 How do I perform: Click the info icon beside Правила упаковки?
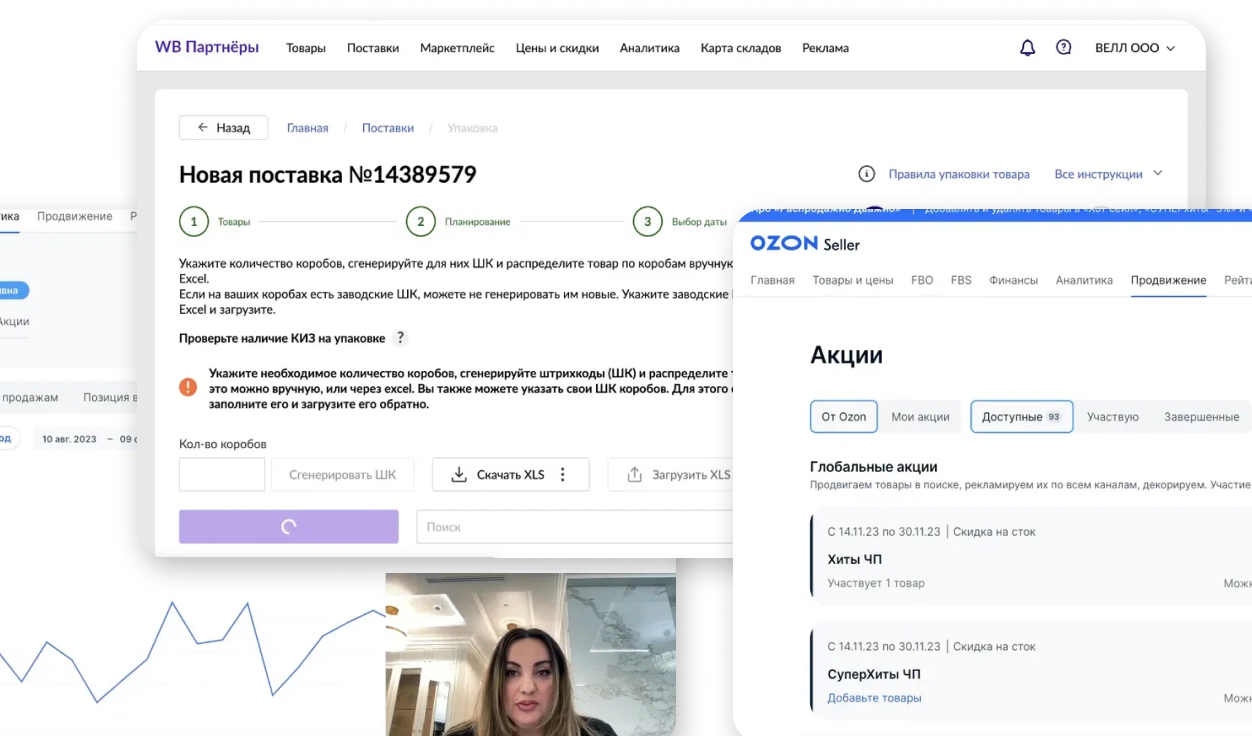tap(867, 174)
